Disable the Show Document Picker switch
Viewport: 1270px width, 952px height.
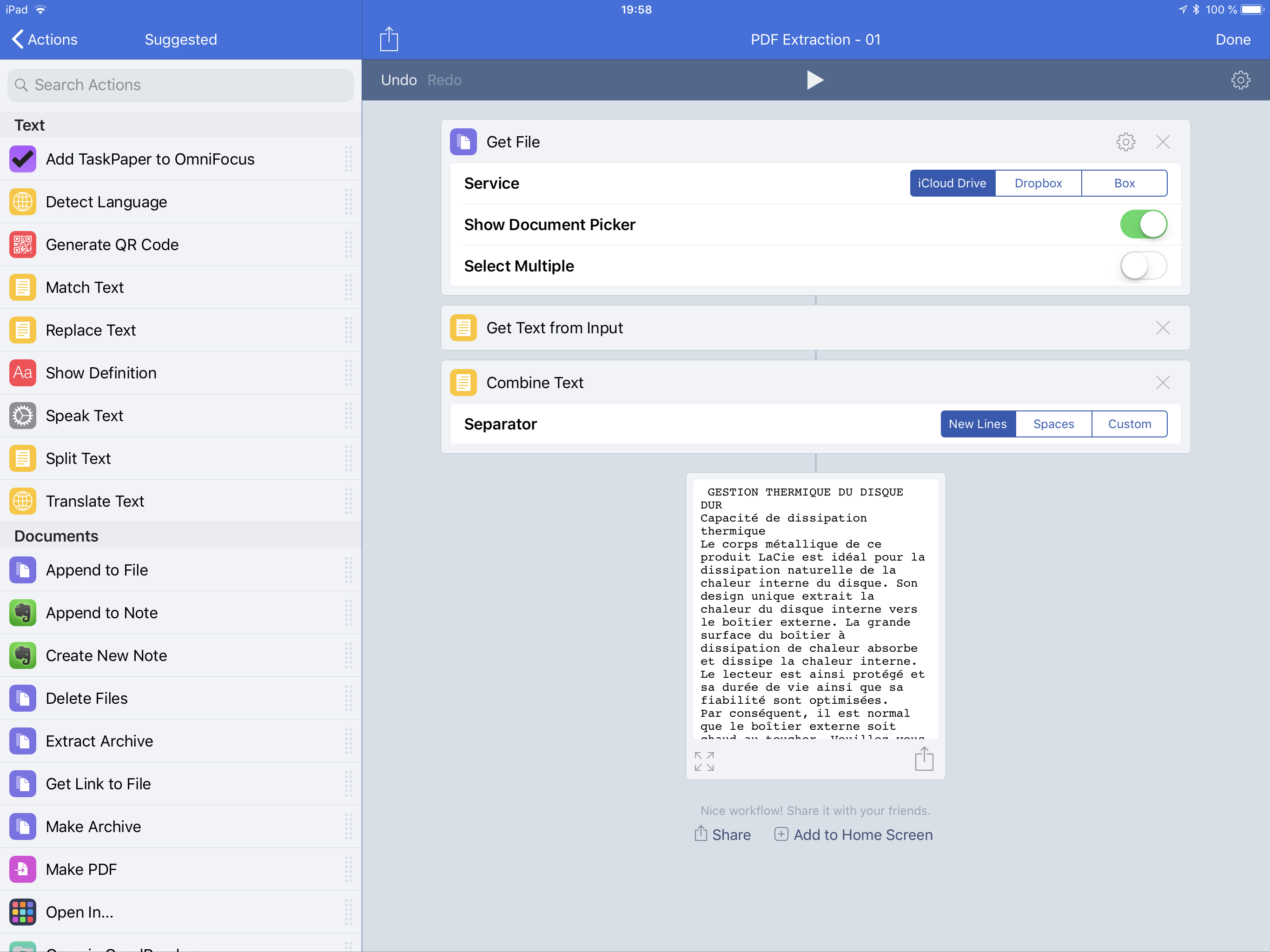1143,225
